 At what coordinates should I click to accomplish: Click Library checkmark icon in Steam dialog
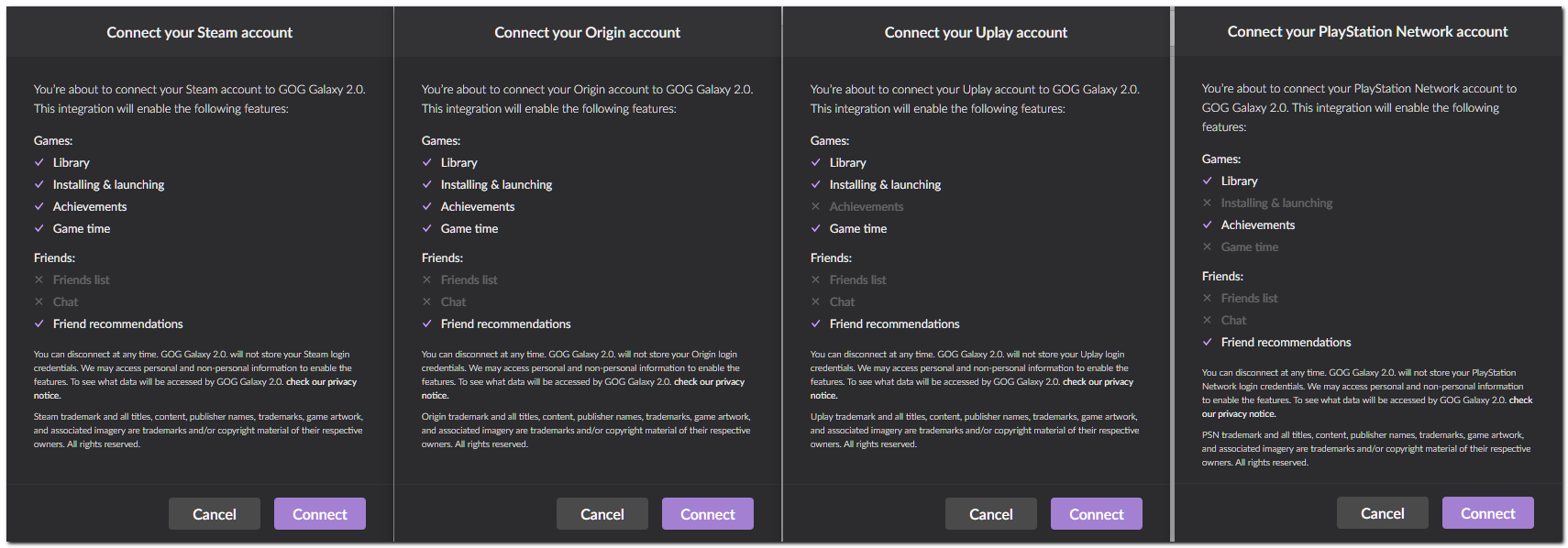pos(39,162)
